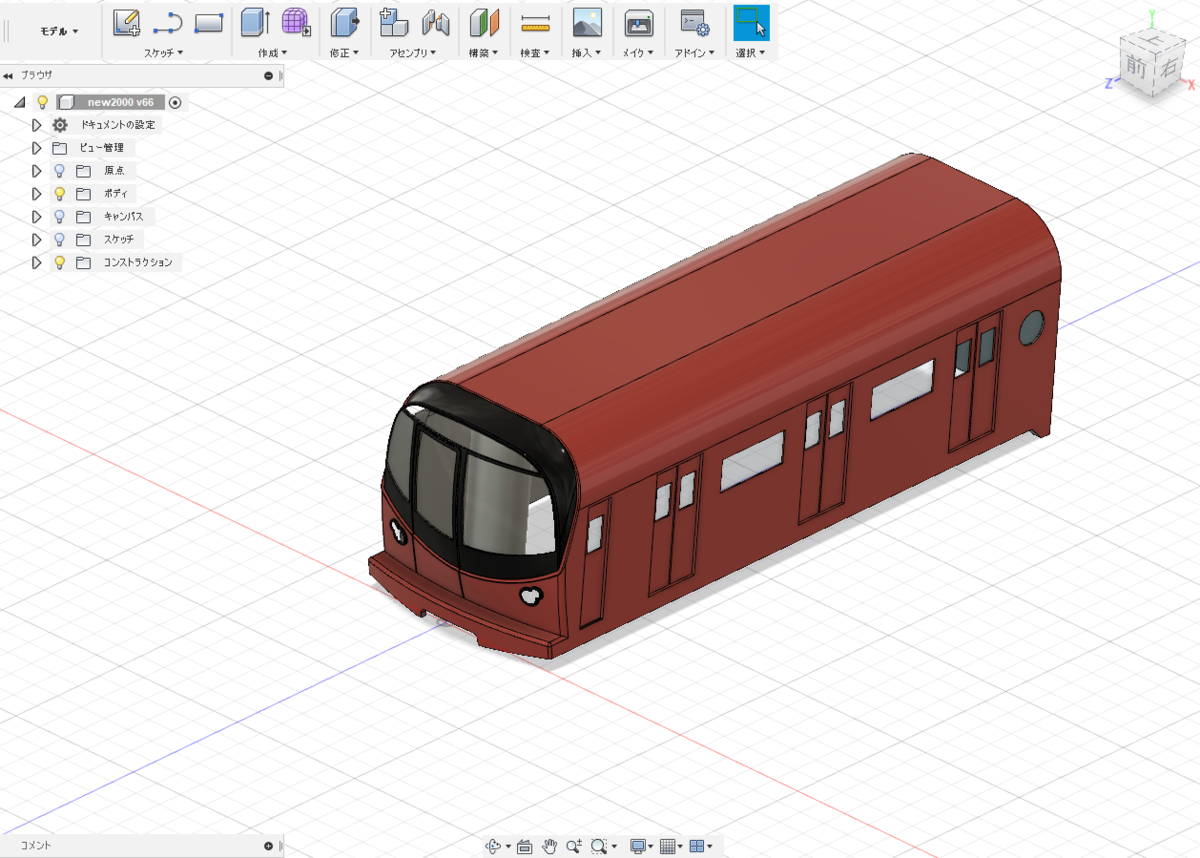This screenshot has height=858, width=1200.
Task: Expand the 原点 folder node
Action: click(x=37, y=171)
